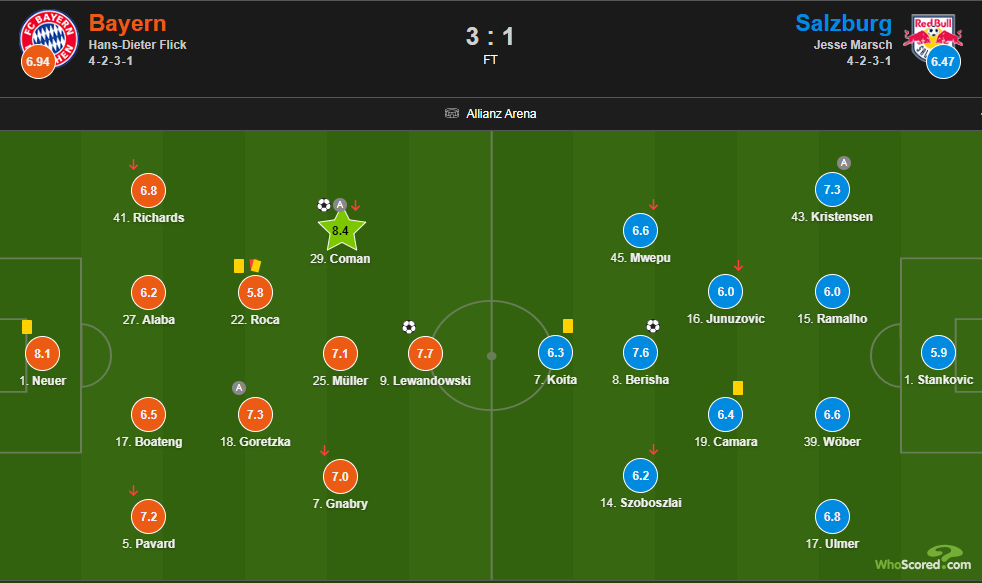Click the FC Bayern club crest
Image resolution: width=982 pixels, height=583 pixels.
pos(49,38)
